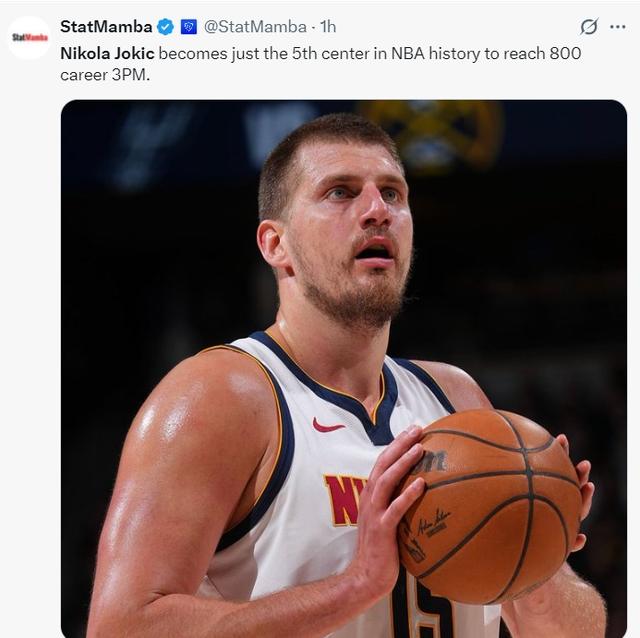Click the 'career 3PM' text line
The image size is (640, 638).
(x=104, y=74)
